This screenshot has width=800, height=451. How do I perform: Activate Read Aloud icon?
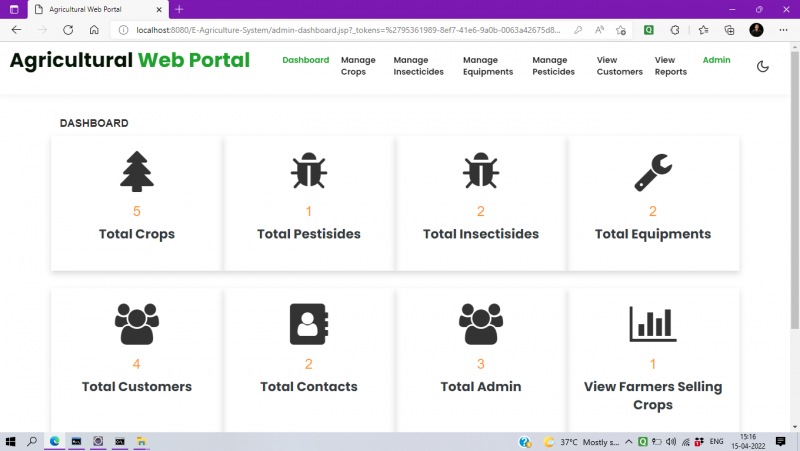[599, 30]
